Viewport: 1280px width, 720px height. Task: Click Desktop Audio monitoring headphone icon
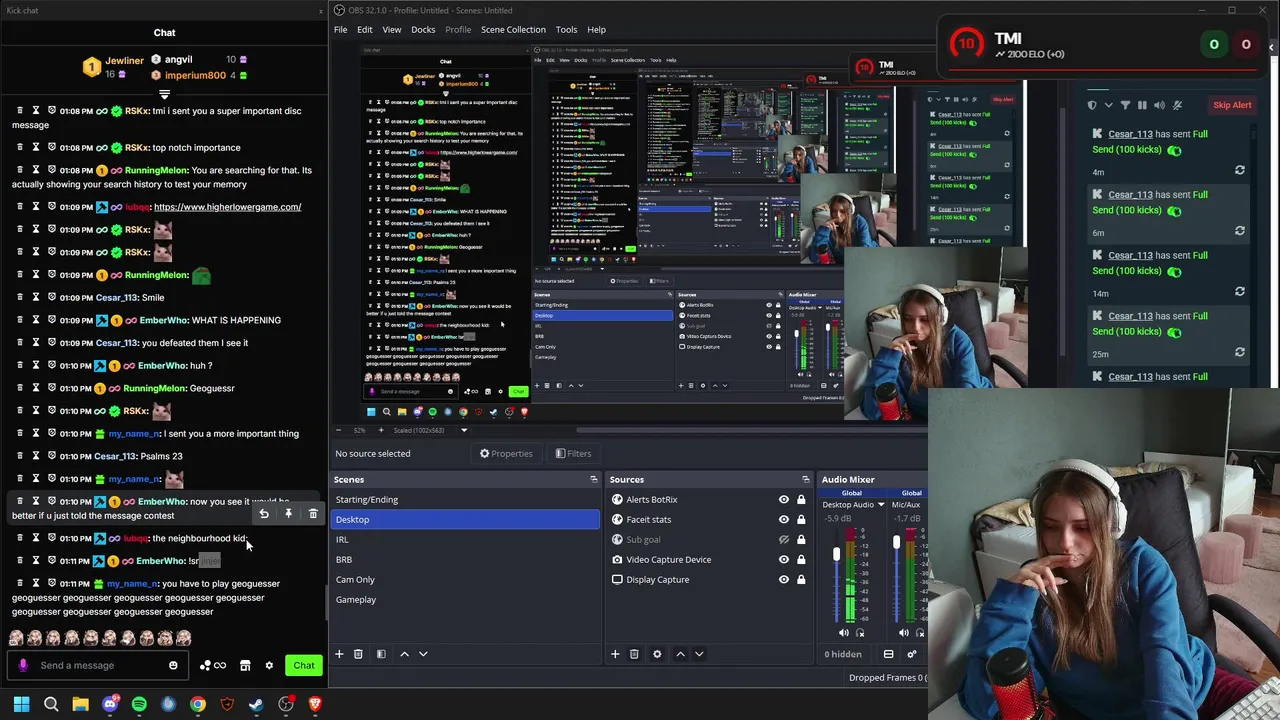pos(860,632)
